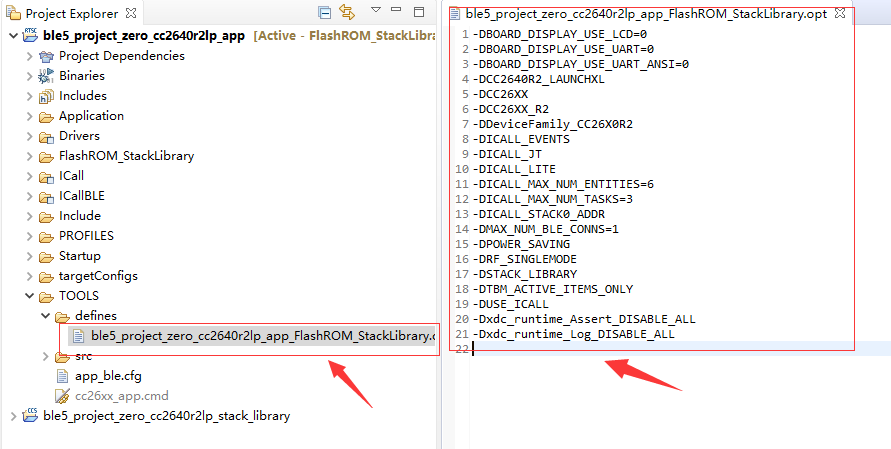Click the Startup folder icon
This screenshot has width=891, height=449.
tap(46, 257)
